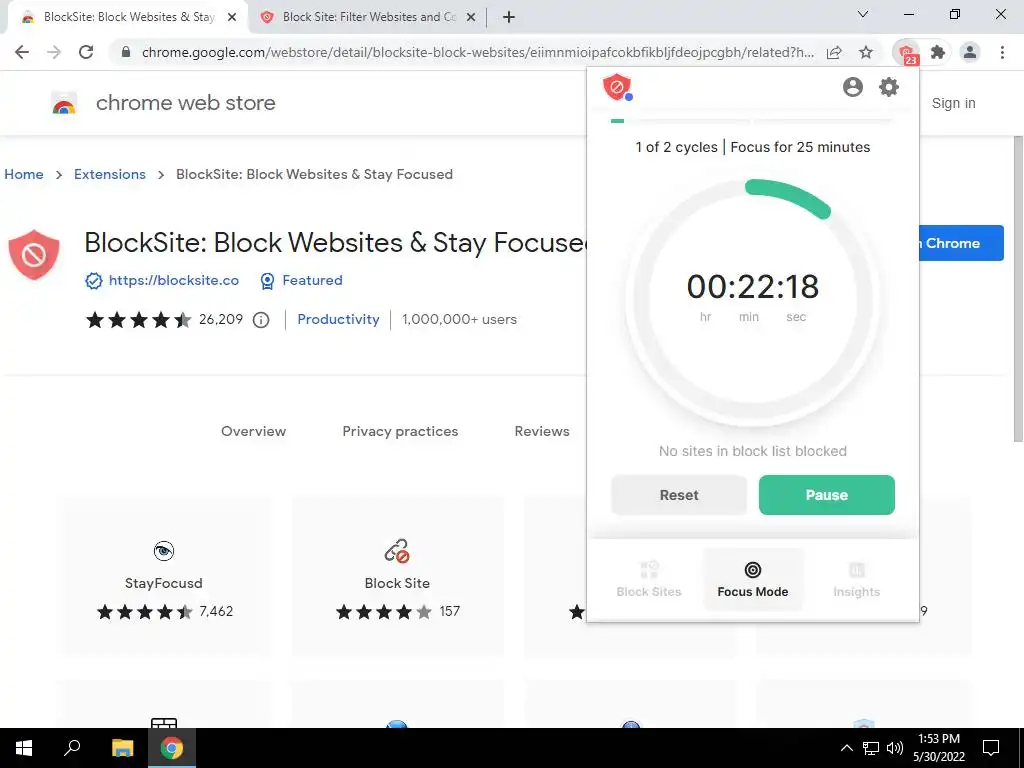The width and height of the screenshot is (1024, 768).
Task: Open notification center icon
Action: click(991, 748)
